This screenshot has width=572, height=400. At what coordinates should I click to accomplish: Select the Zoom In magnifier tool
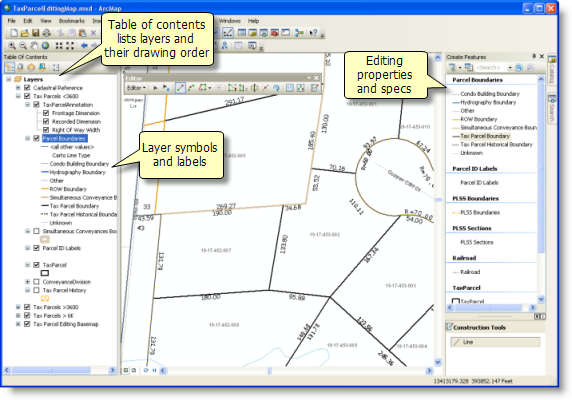pos(12,46)
